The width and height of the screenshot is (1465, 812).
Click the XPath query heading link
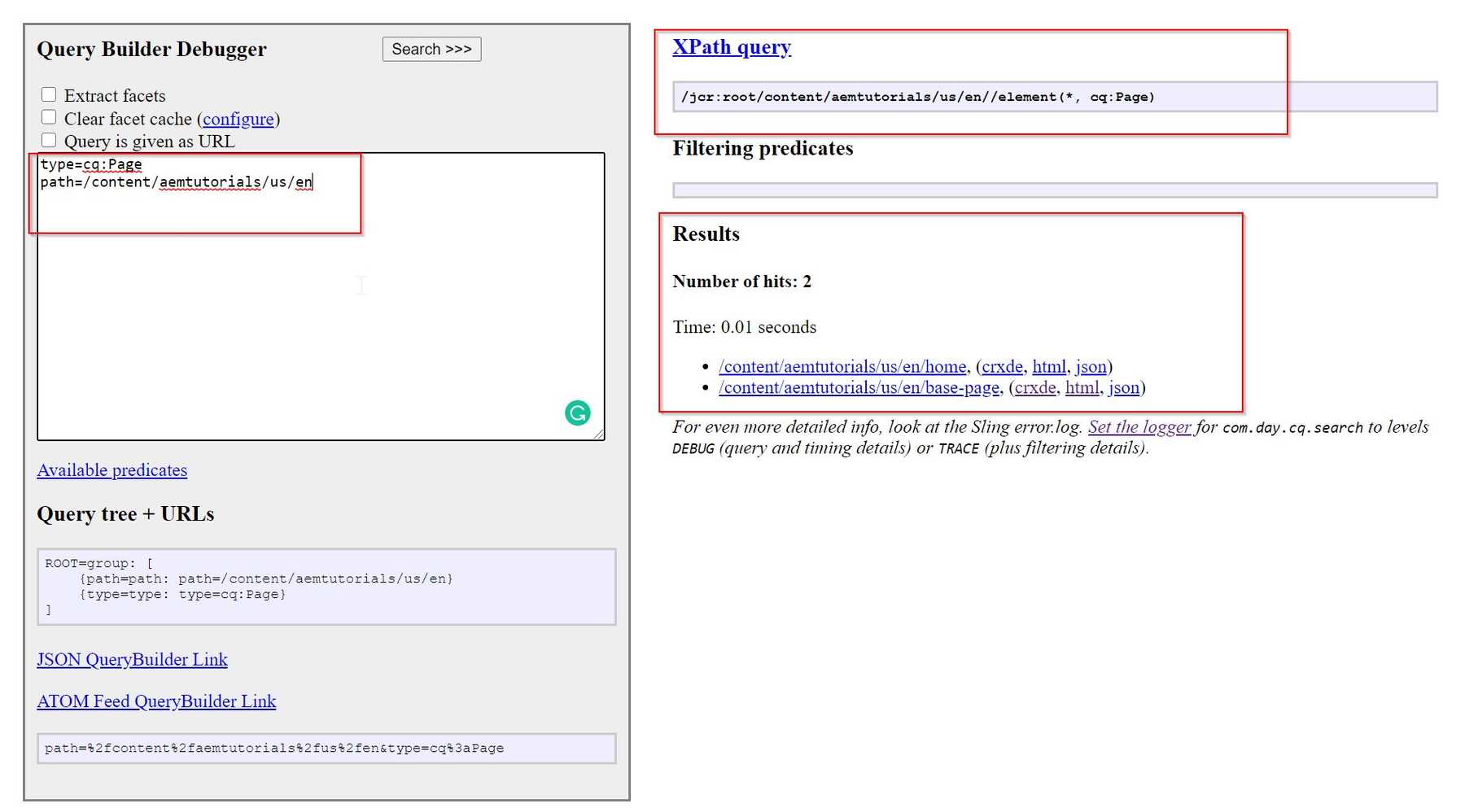click(731, 46)
